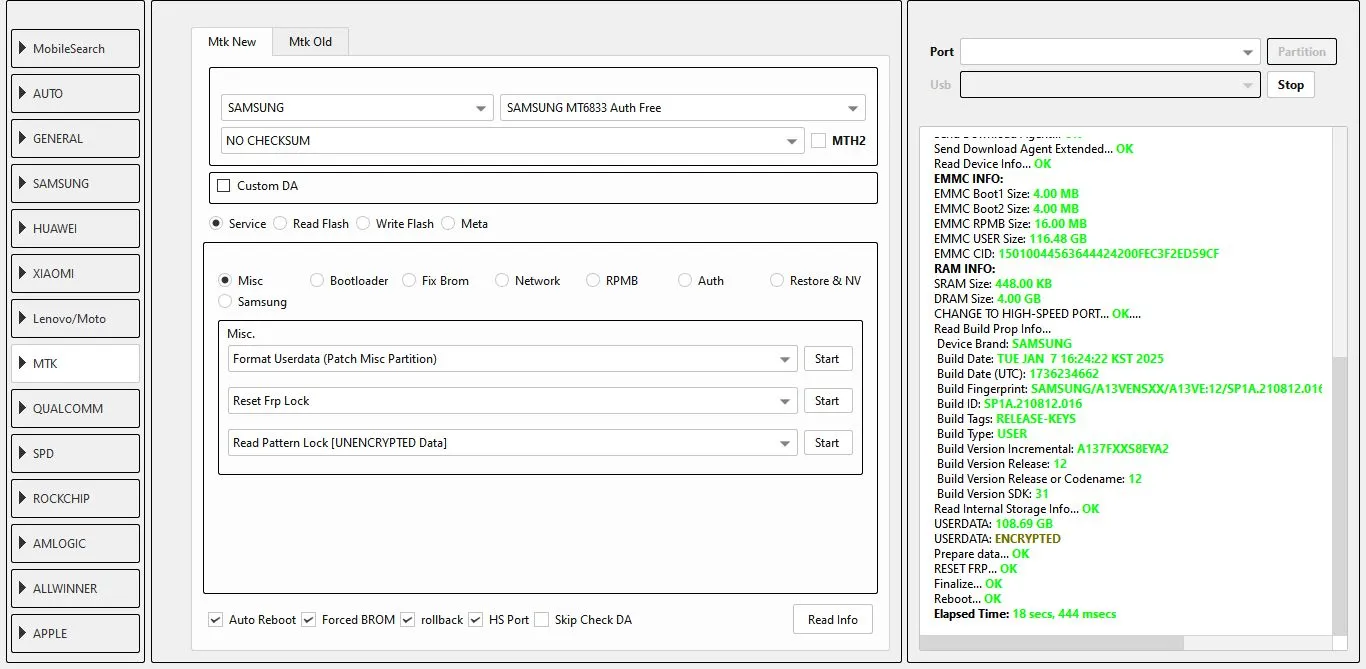The image size is (1366, 669).
Task: Enable Skip Check DA option
Action: click(541, 620)
